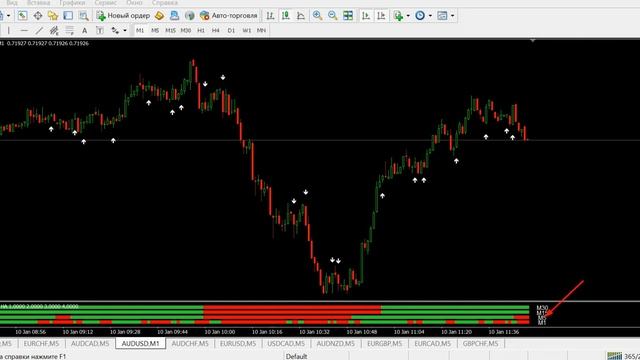
Task: Toggle the Авто-торговля button
Action: click(x=229, y=16)
